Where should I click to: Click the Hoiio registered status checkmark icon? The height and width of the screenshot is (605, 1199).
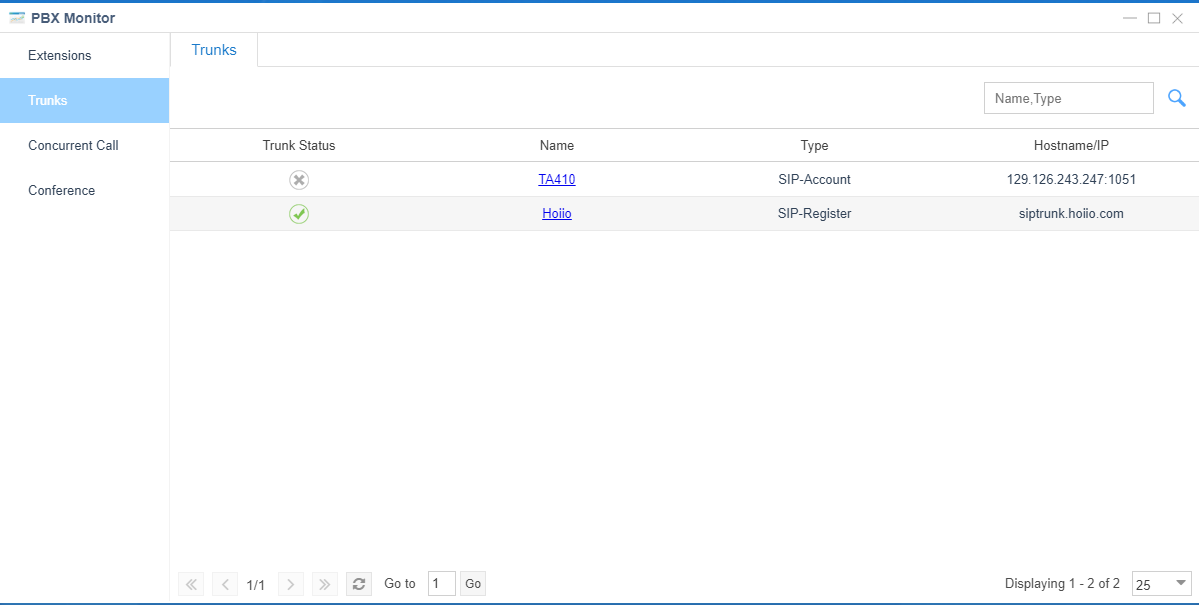pyautogui.click(x=299, y=214)
